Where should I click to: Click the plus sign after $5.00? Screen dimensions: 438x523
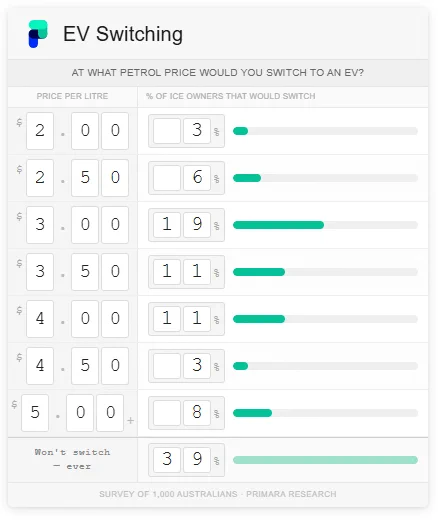point(130,420)
